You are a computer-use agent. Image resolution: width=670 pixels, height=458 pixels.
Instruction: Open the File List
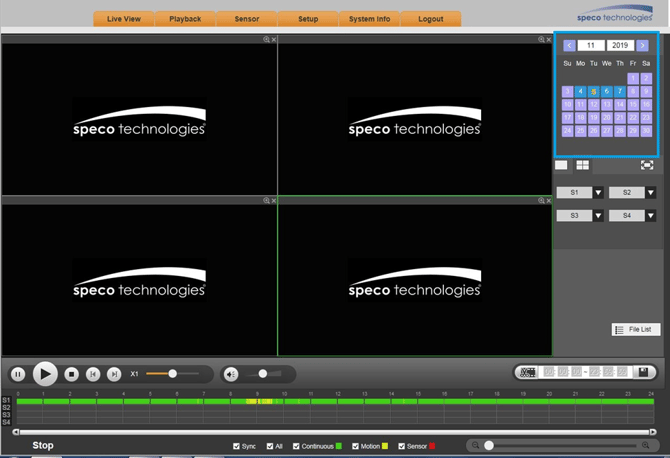(x=635, y=329)
